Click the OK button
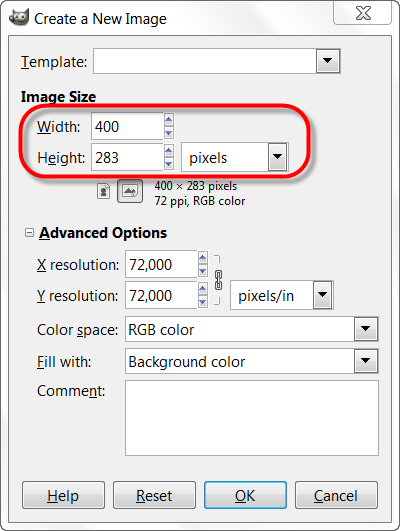This screenshot has height=531, width=400. coord(245,495)
